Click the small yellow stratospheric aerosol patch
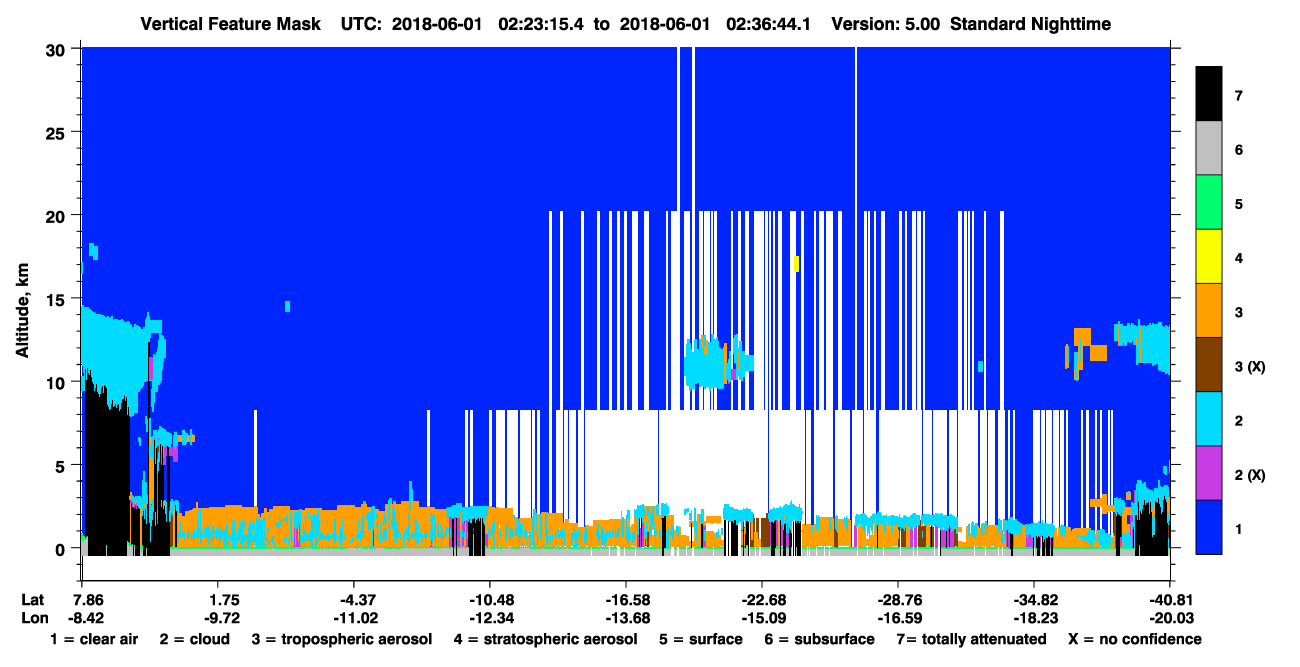This screenshot has height=667, width=1300. pyautogui.click(x=796, y=263)
